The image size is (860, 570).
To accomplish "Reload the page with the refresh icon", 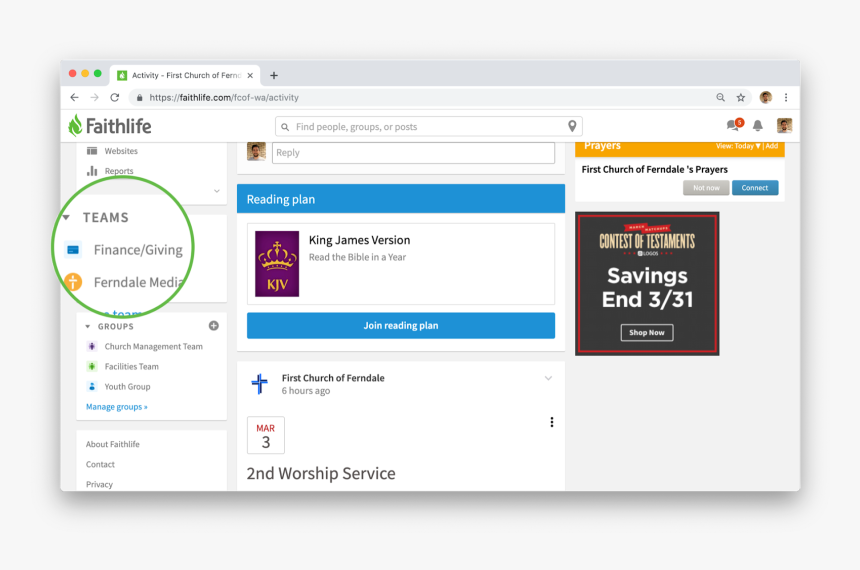I will coord(115,98).
